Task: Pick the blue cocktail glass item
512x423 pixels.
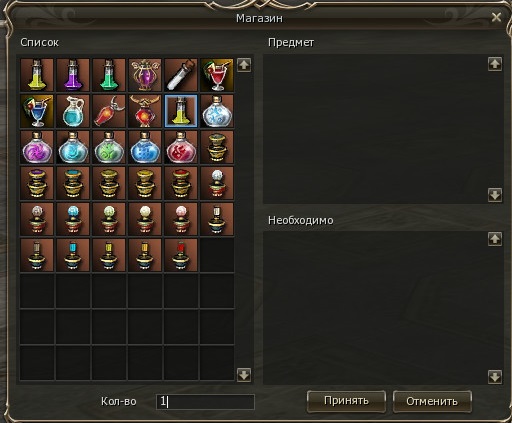Action: (x=37, y=111)
